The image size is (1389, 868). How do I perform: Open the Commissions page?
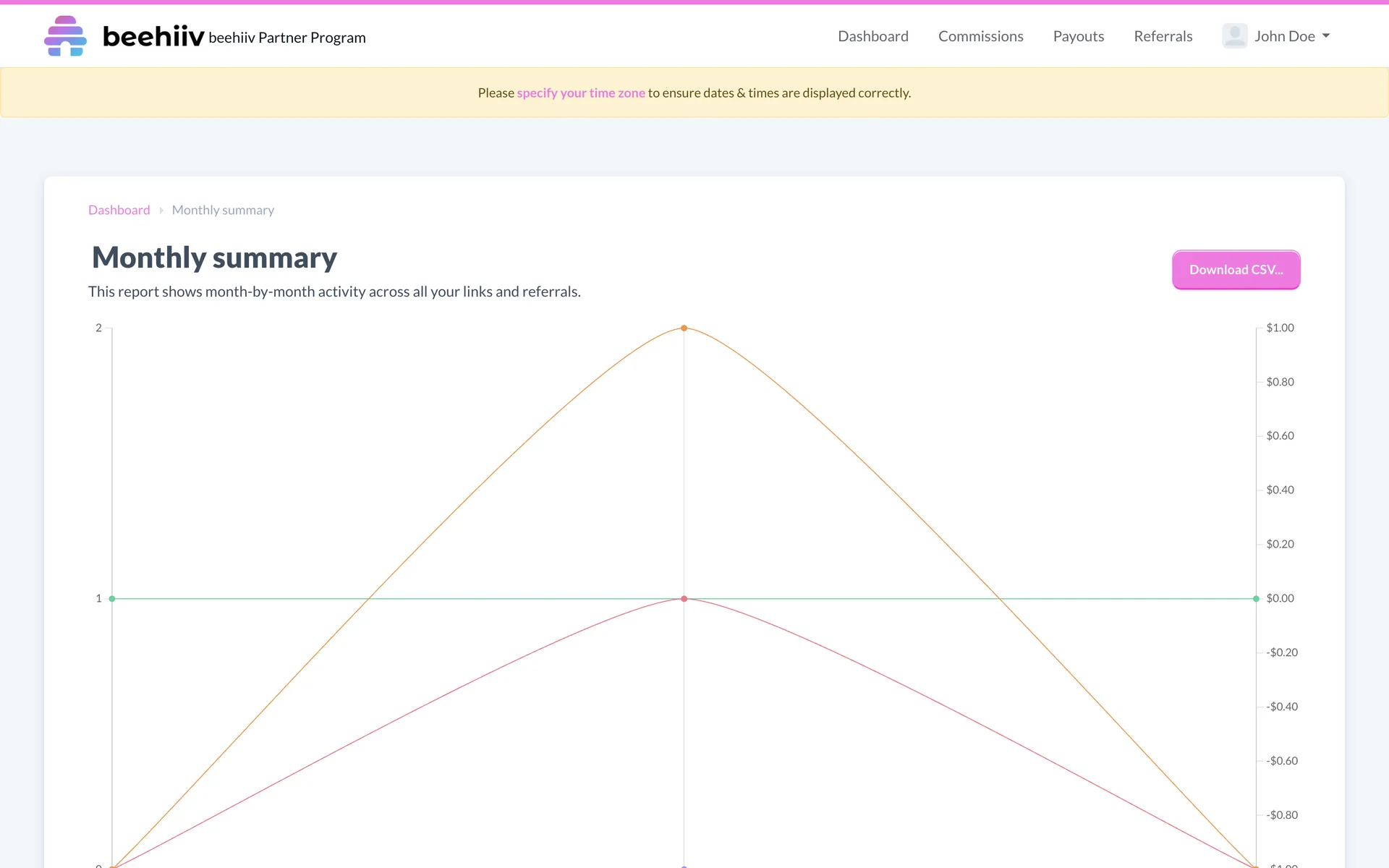(980, 36)
